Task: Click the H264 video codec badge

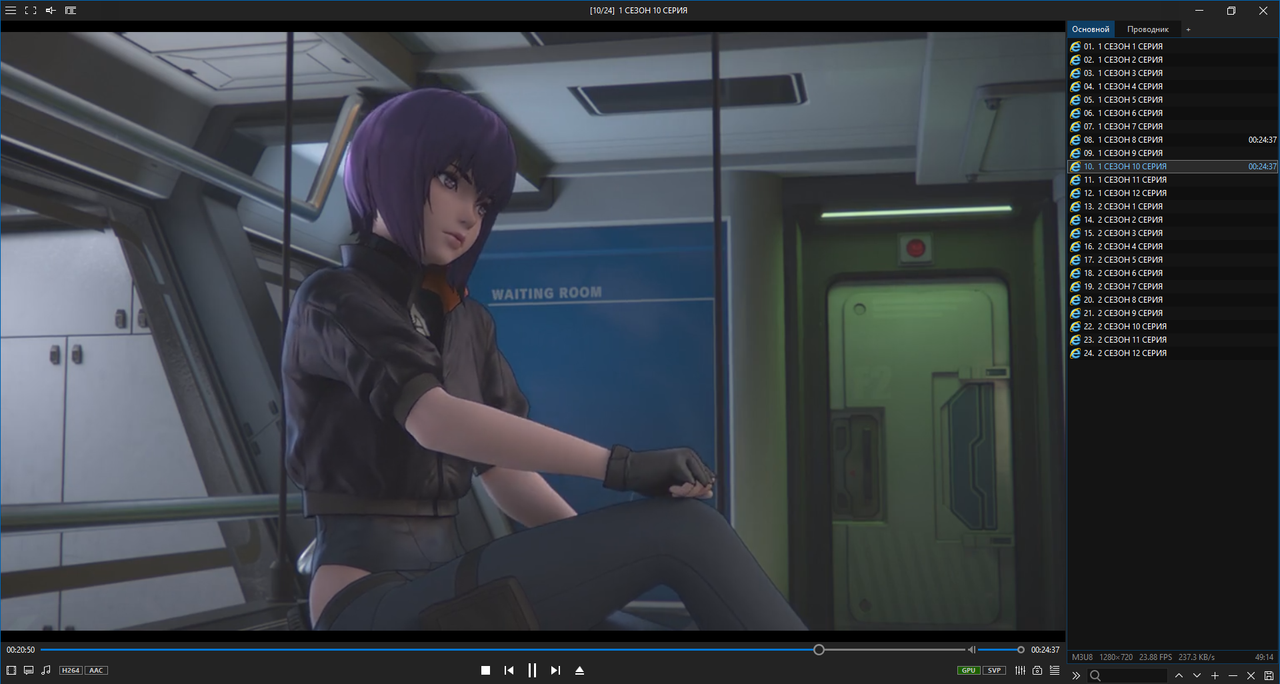Action: 70,670
